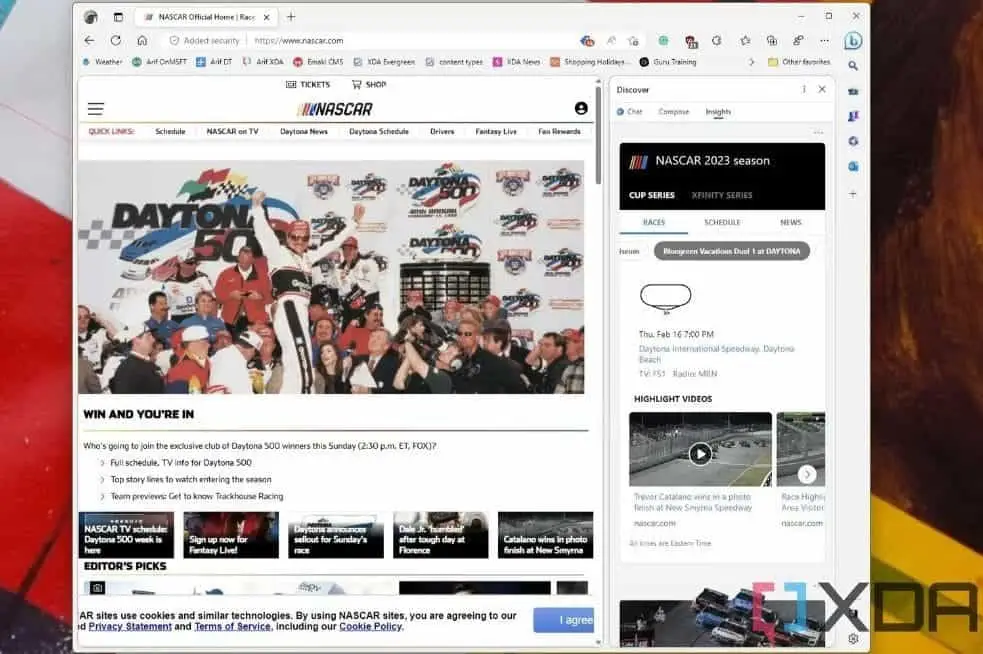Open the Weather bookmark
This screenshot has width=983, height=654.
click(x=102, y=62)
